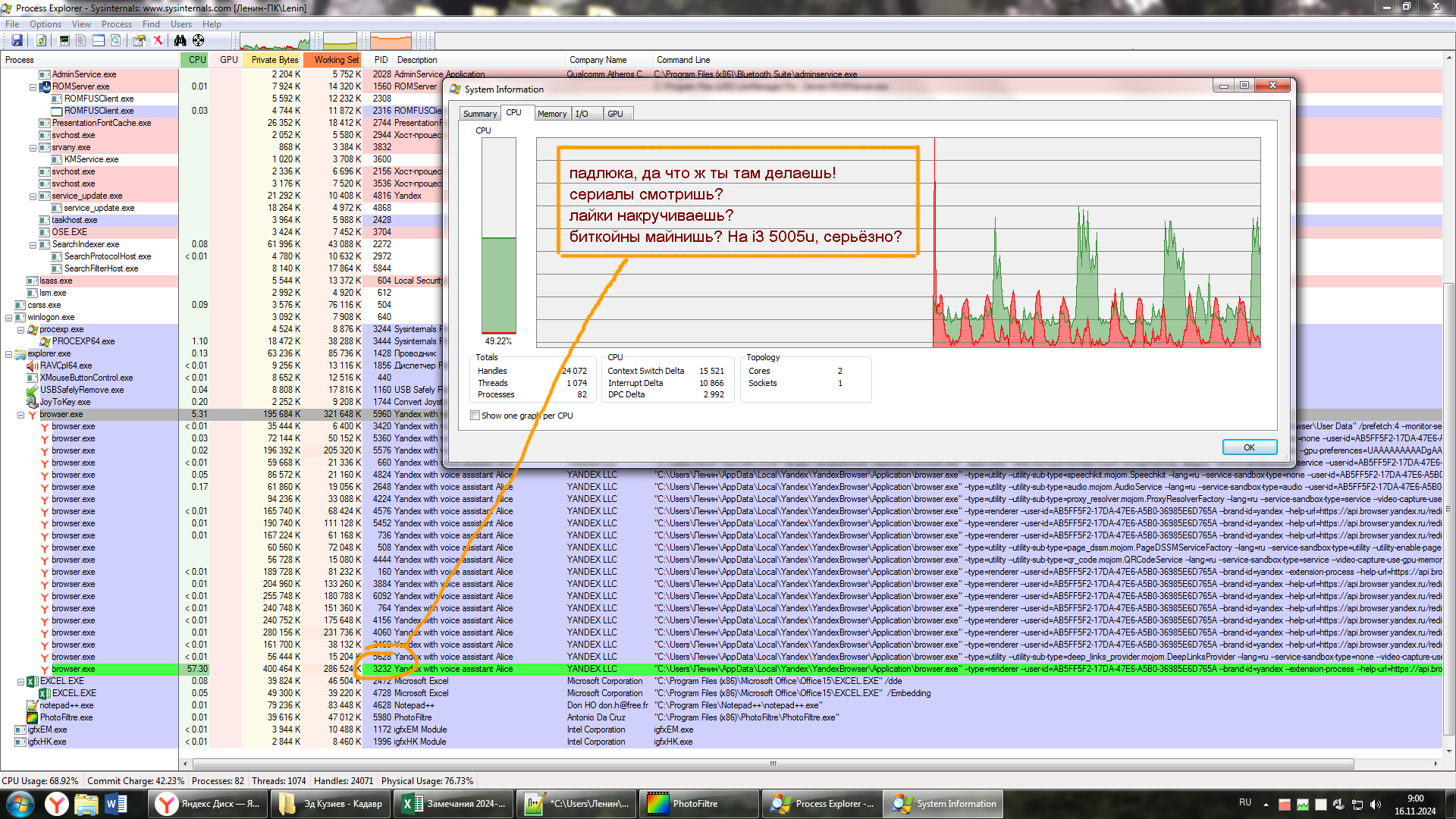Switch to the Summary tab
Image resolution: width=1456 pixels, height=819 pixels.
tap(480, 114)
